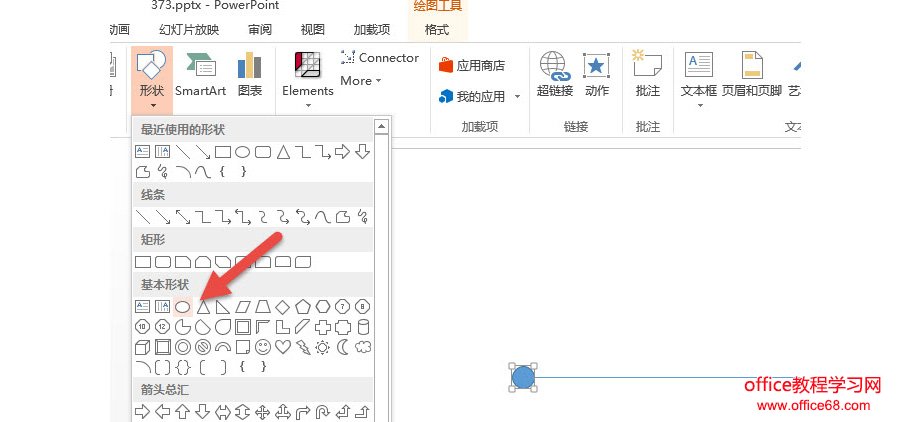Select the lightning bolt shape
900x422 pixels.
click(303, 347)
